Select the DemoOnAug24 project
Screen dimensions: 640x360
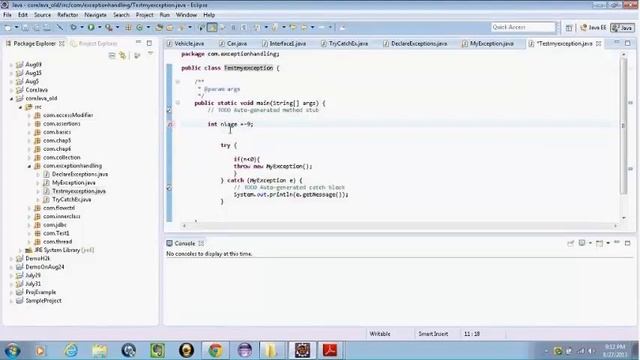click(44, 267)
